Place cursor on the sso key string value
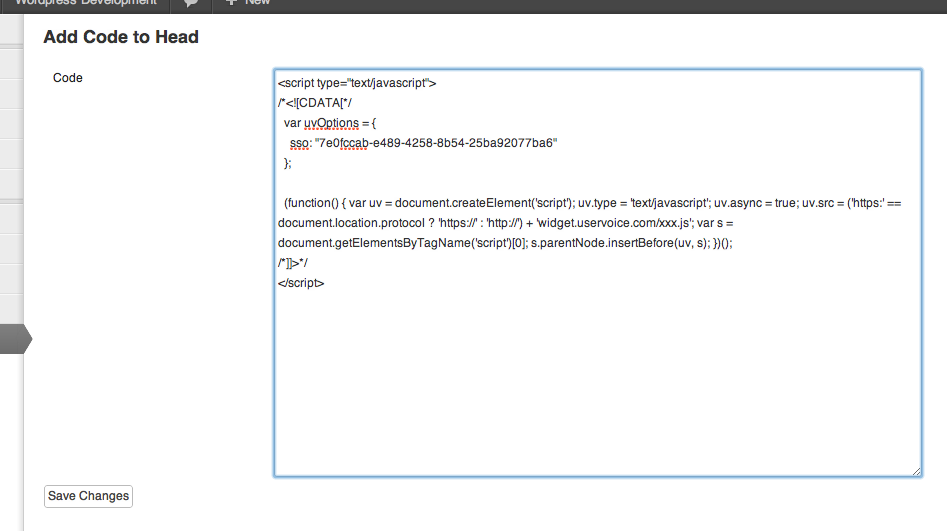The height and width of the screenshot is (531, 947). 435,143
